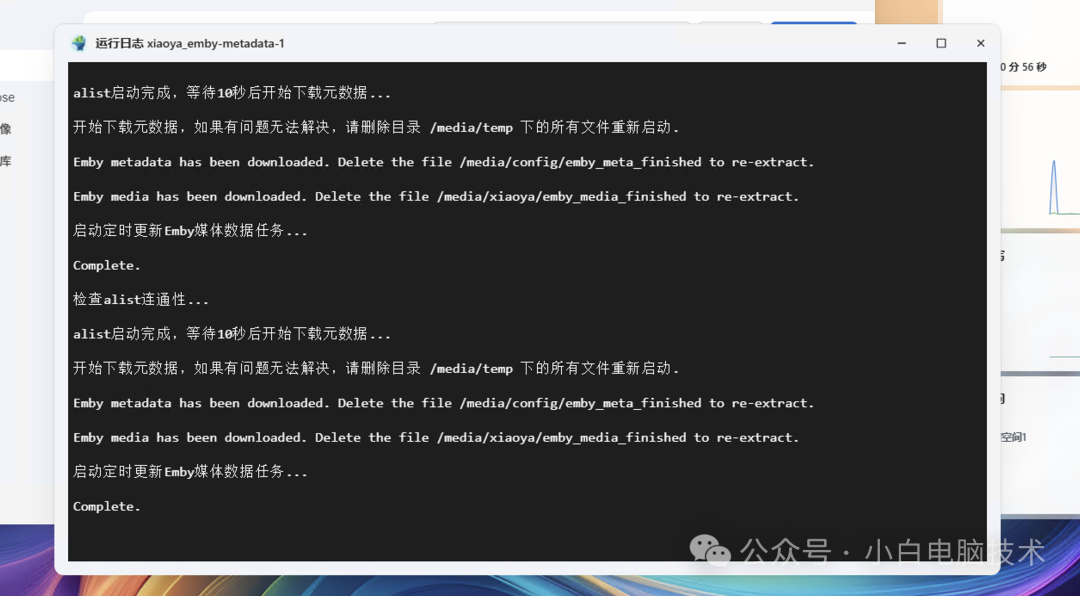Click the blue spike chart in background window
Screen dimensions: 1080x596
pos(1054,187)
